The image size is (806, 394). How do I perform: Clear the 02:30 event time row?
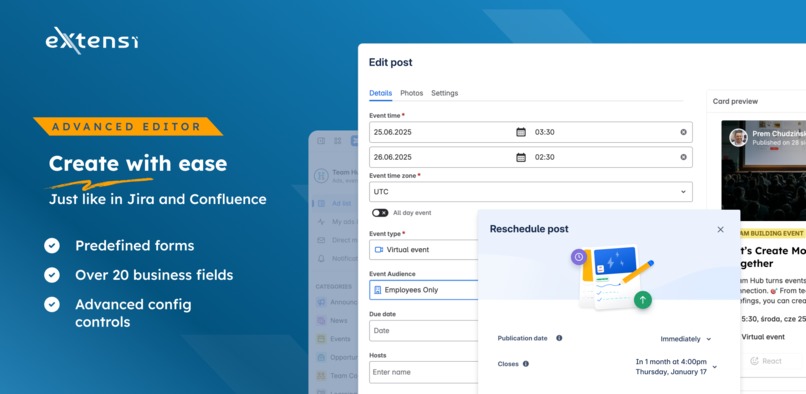click(x=683, y=157)
